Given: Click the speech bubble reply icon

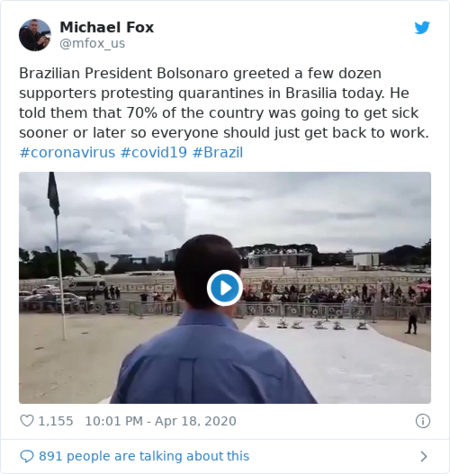Looking at the screenshot, I should (x=27, y=456).
